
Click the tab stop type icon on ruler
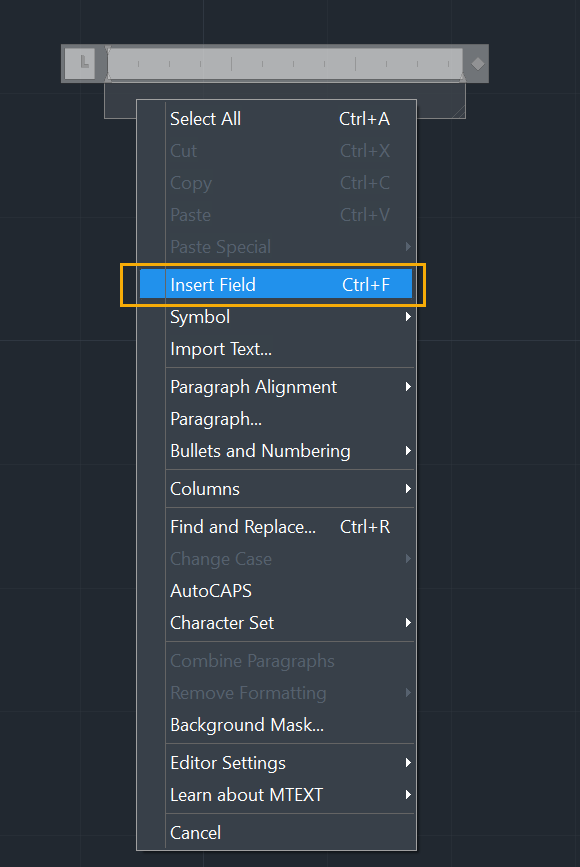click(80, 63)
